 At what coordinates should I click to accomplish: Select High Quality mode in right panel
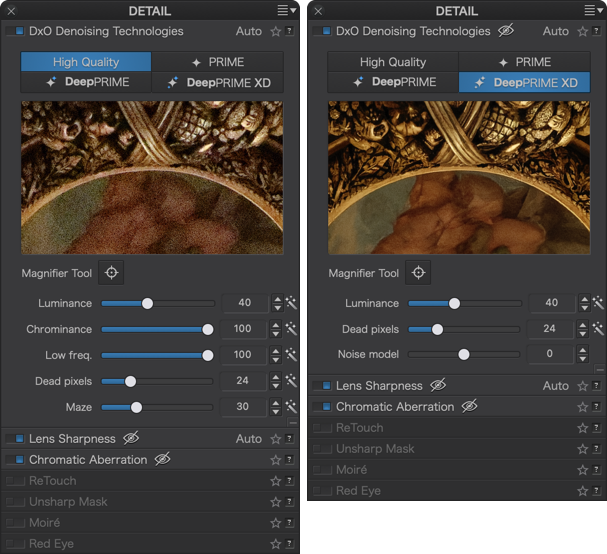point(393,62)
